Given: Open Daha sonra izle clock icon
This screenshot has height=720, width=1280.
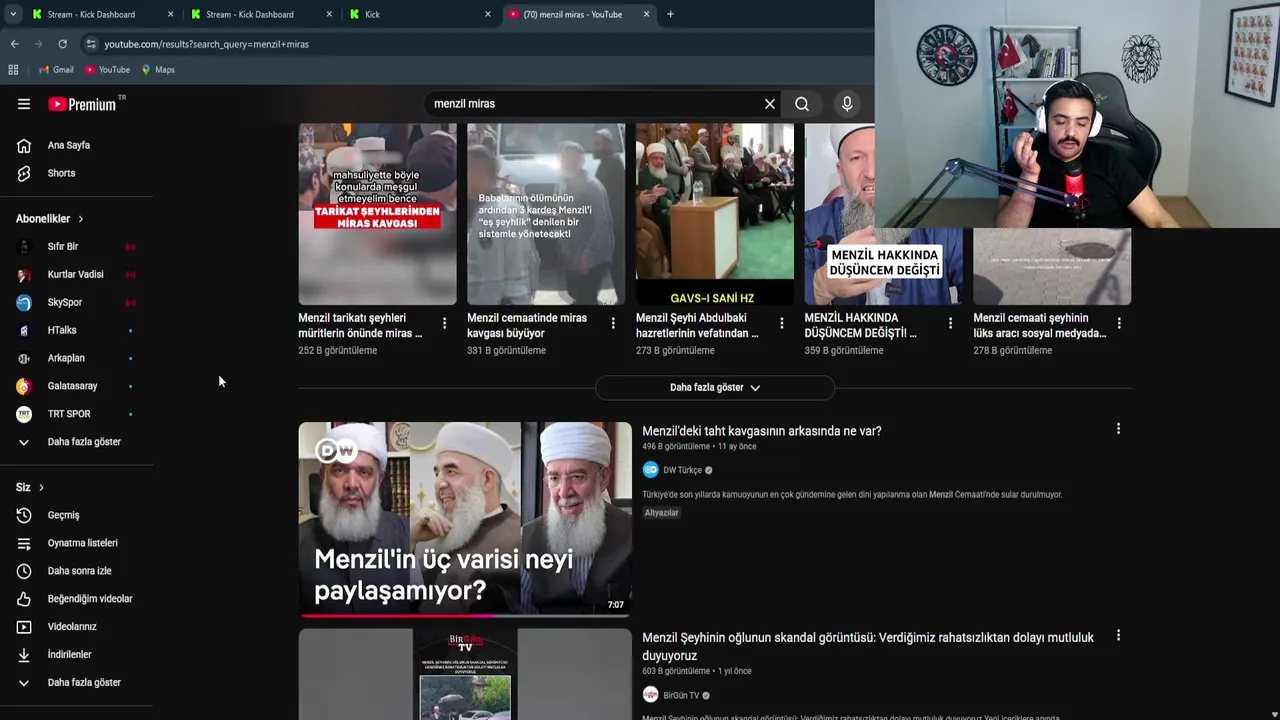Looking at the screenshot, I should point(24,571).
